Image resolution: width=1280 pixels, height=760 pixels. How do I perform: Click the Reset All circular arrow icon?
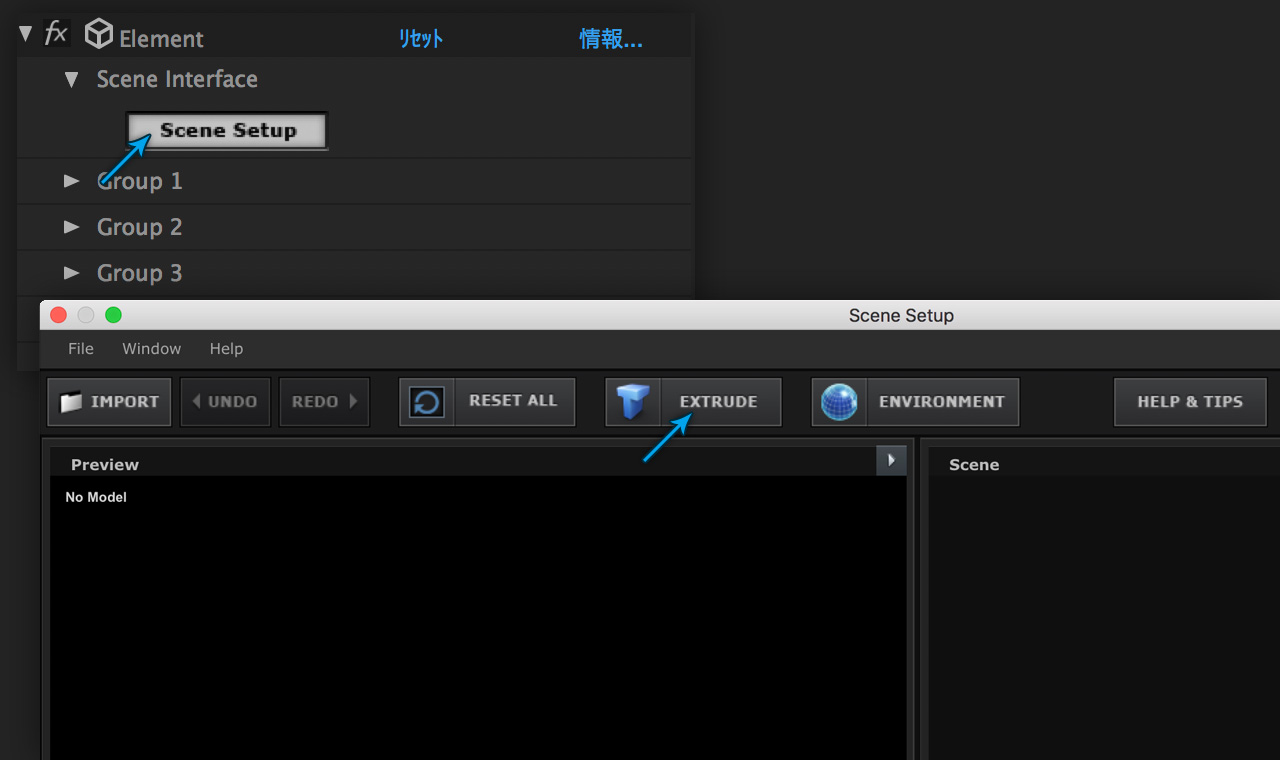(427, 402)
